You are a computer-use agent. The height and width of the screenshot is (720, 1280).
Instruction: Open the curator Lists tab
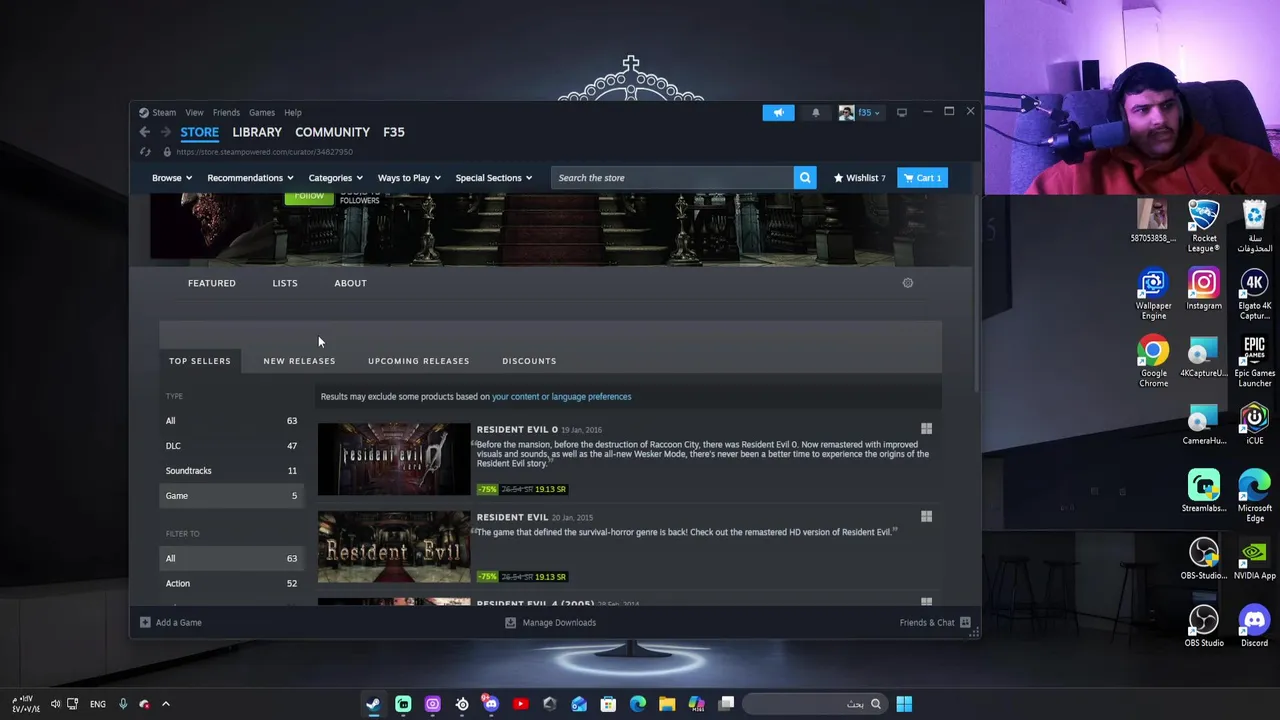285,283
